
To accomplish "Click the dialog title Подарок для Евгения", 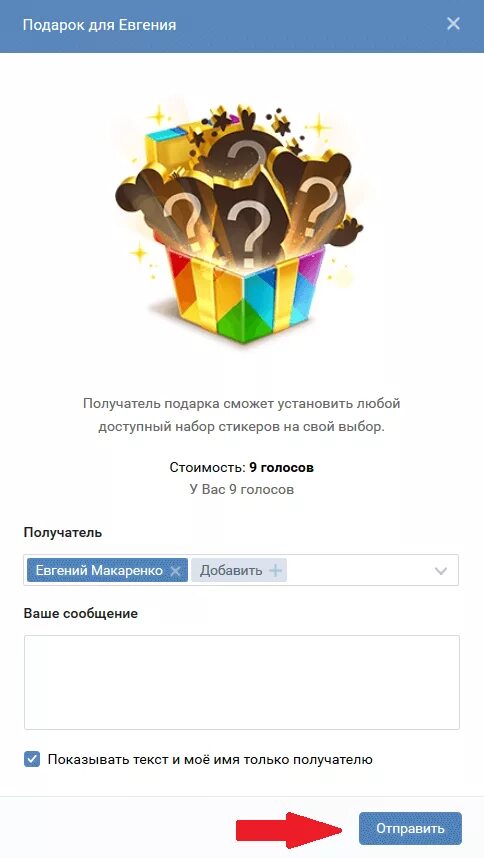I will (100, 25).
